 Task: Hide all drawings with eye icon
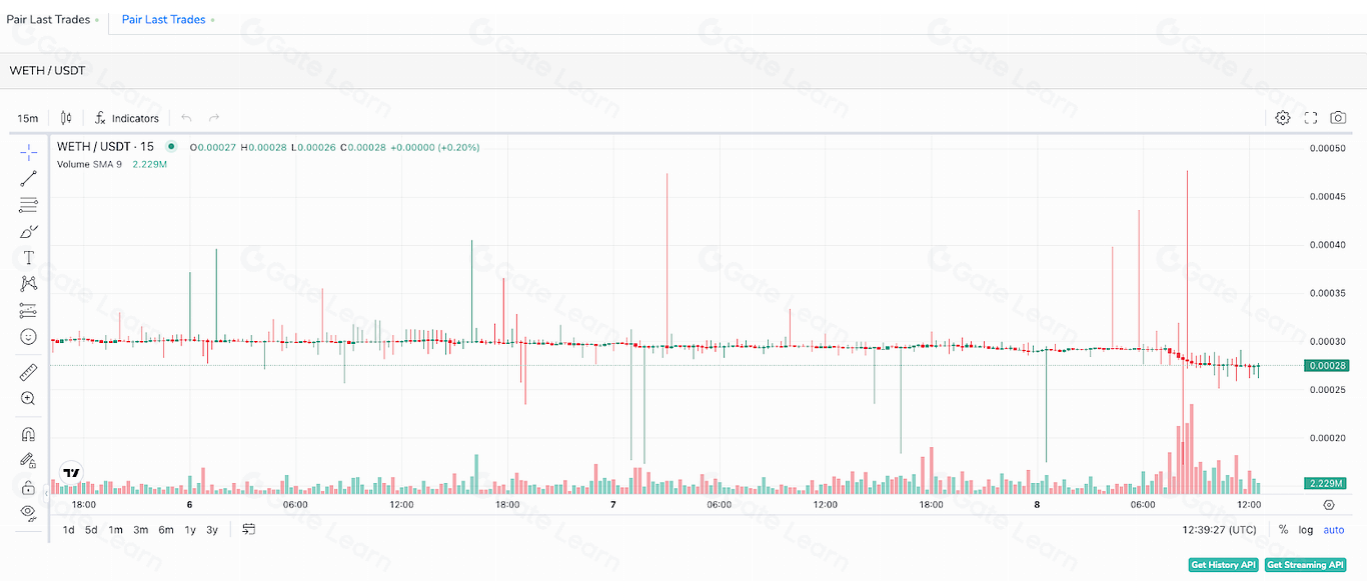coord(28,512)
